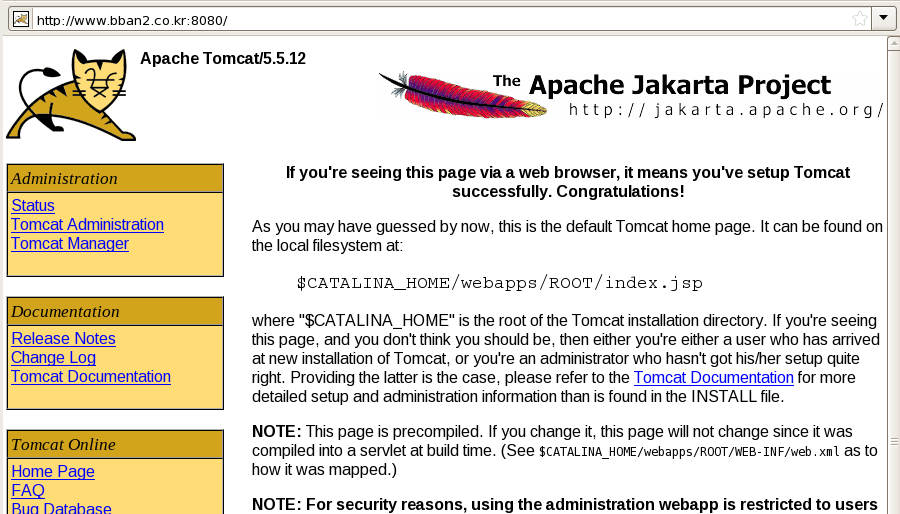Image resolution: width=900 pixels, height=514 pixels.
Task: Click the $CATALINA_HOME/webapps/ROOT/index.jsp path text
Action: pyautogui.click(x=499, y=283)
